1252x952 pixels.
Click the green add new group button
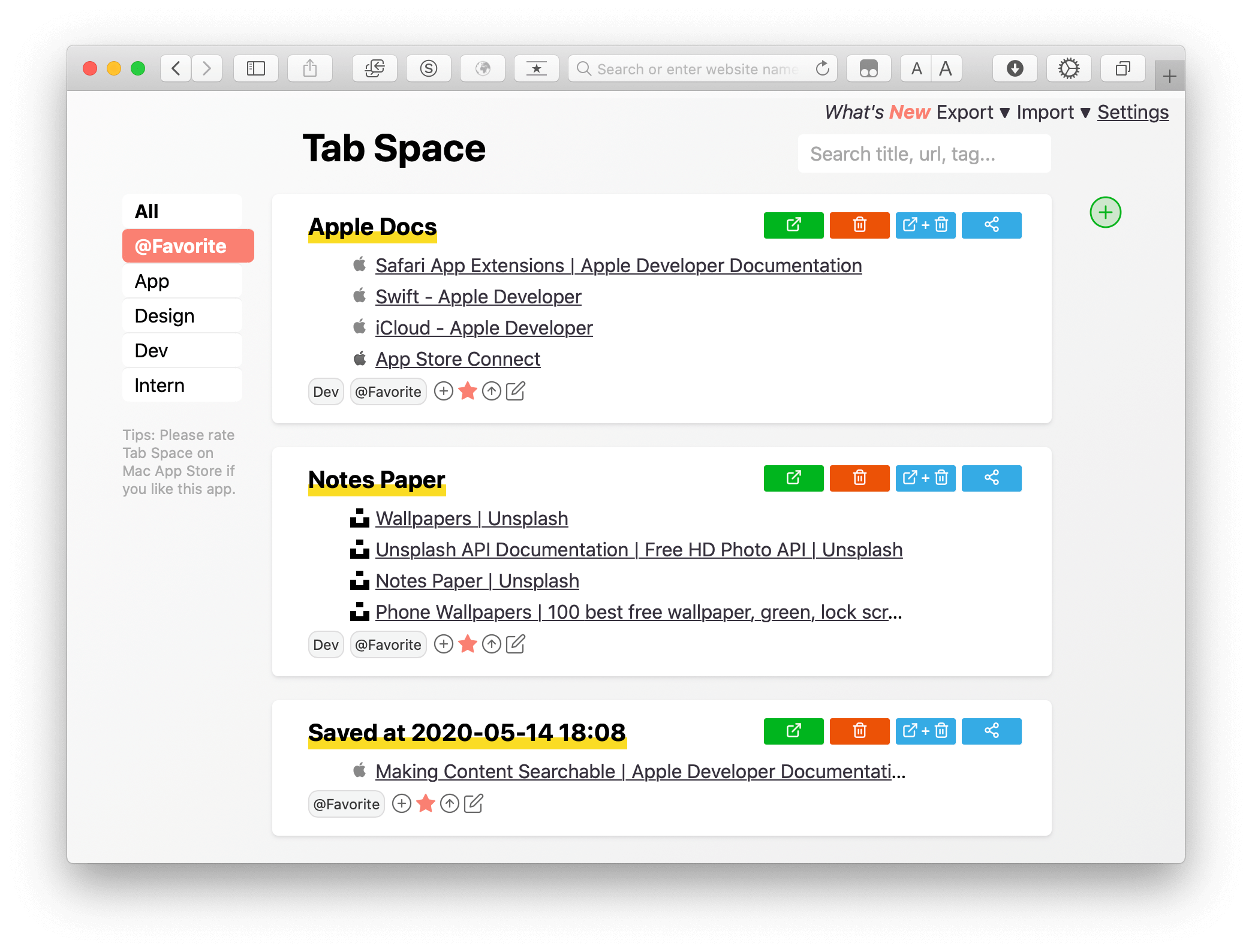point(1105,212)
